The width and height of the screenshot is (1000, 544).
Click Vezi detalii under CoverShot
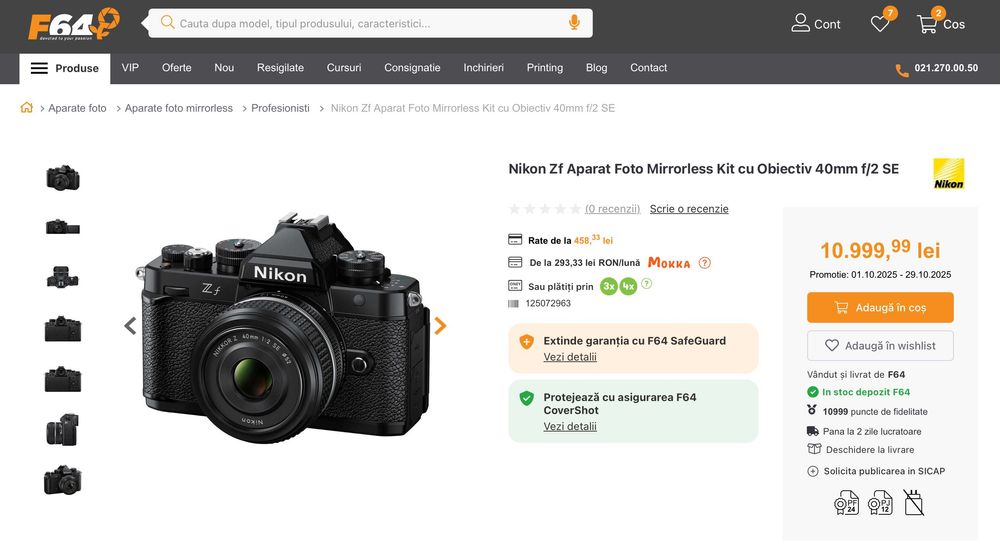pos(570,427)
